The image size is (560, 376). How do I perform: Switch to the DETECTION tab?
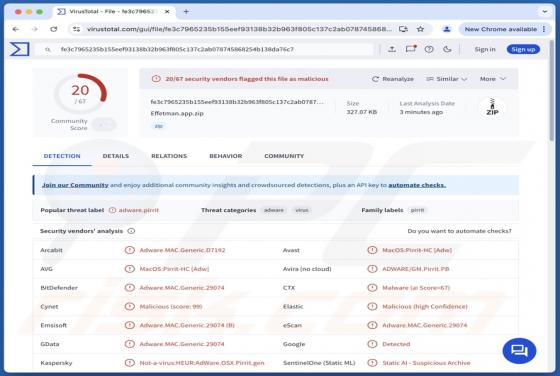(62, 156)
